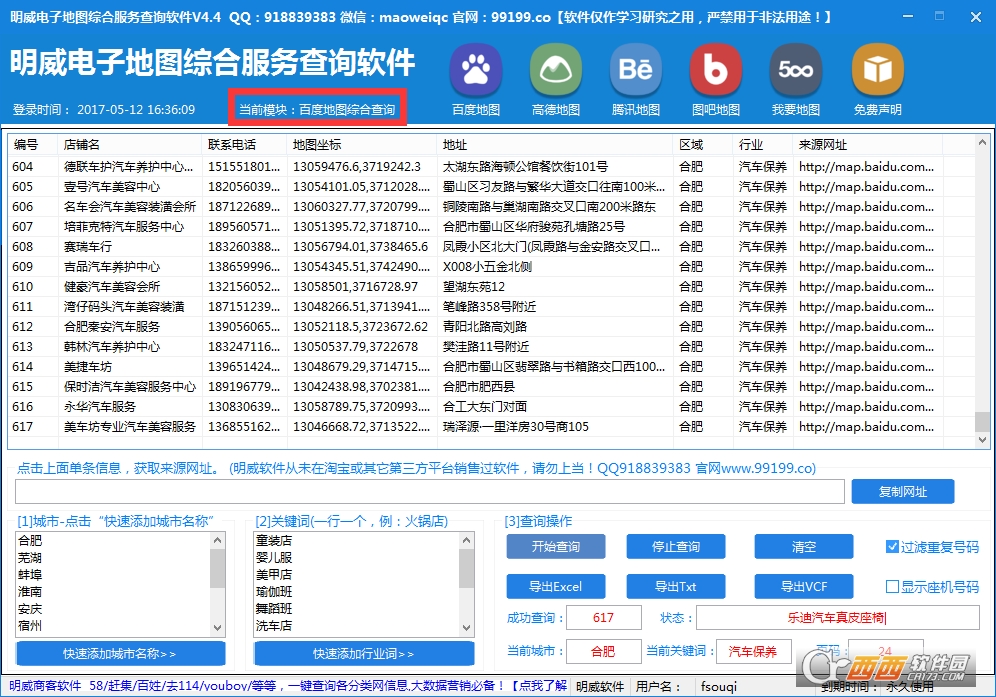Sort by the 行业 column header
This screenshot has height=697, width=996.
coord(762,145)
